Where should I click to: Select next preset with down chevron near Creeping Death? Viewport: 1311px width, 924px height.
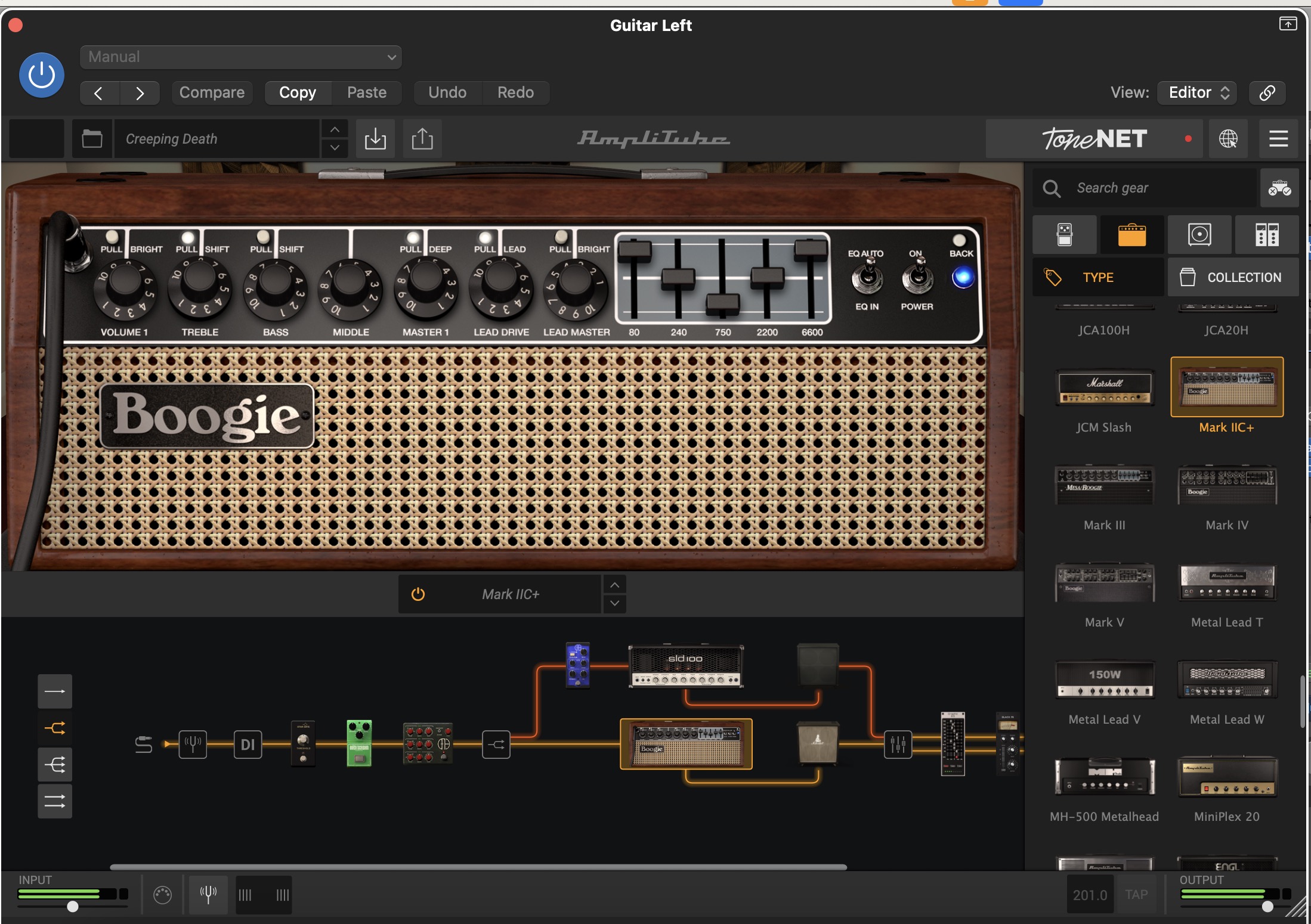pos(335,147)
